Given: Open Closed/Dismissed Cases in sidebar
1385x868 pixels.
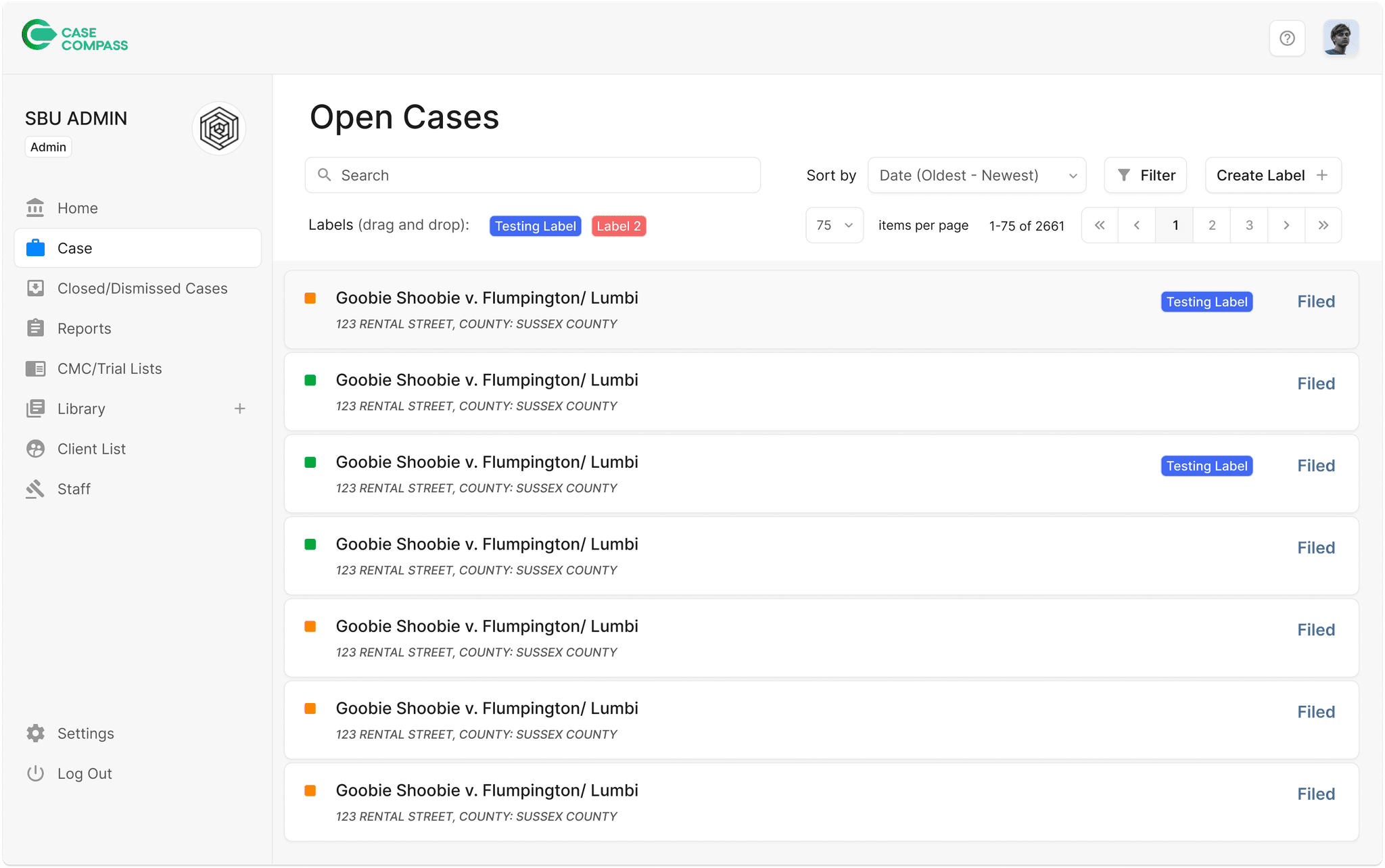Looking at the screenshot, I should [x=142, y=289].
